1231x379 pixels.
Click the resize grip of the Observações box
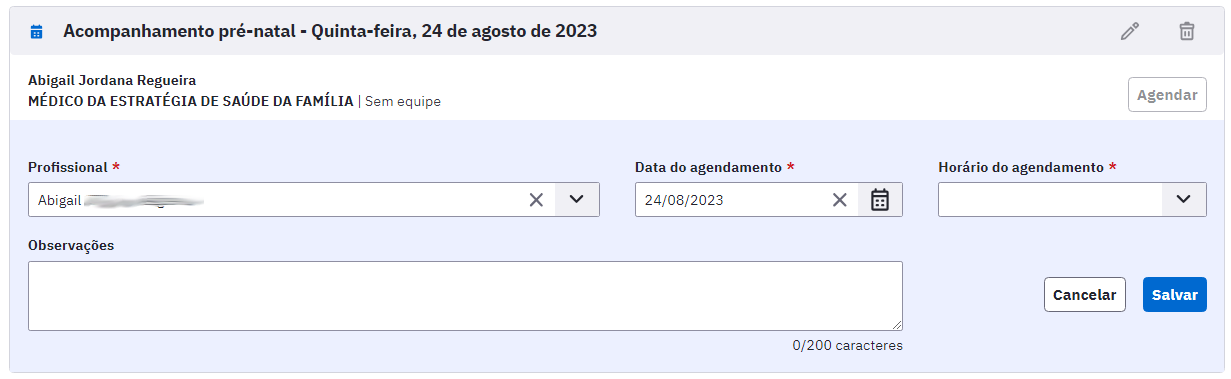(897, 325)
